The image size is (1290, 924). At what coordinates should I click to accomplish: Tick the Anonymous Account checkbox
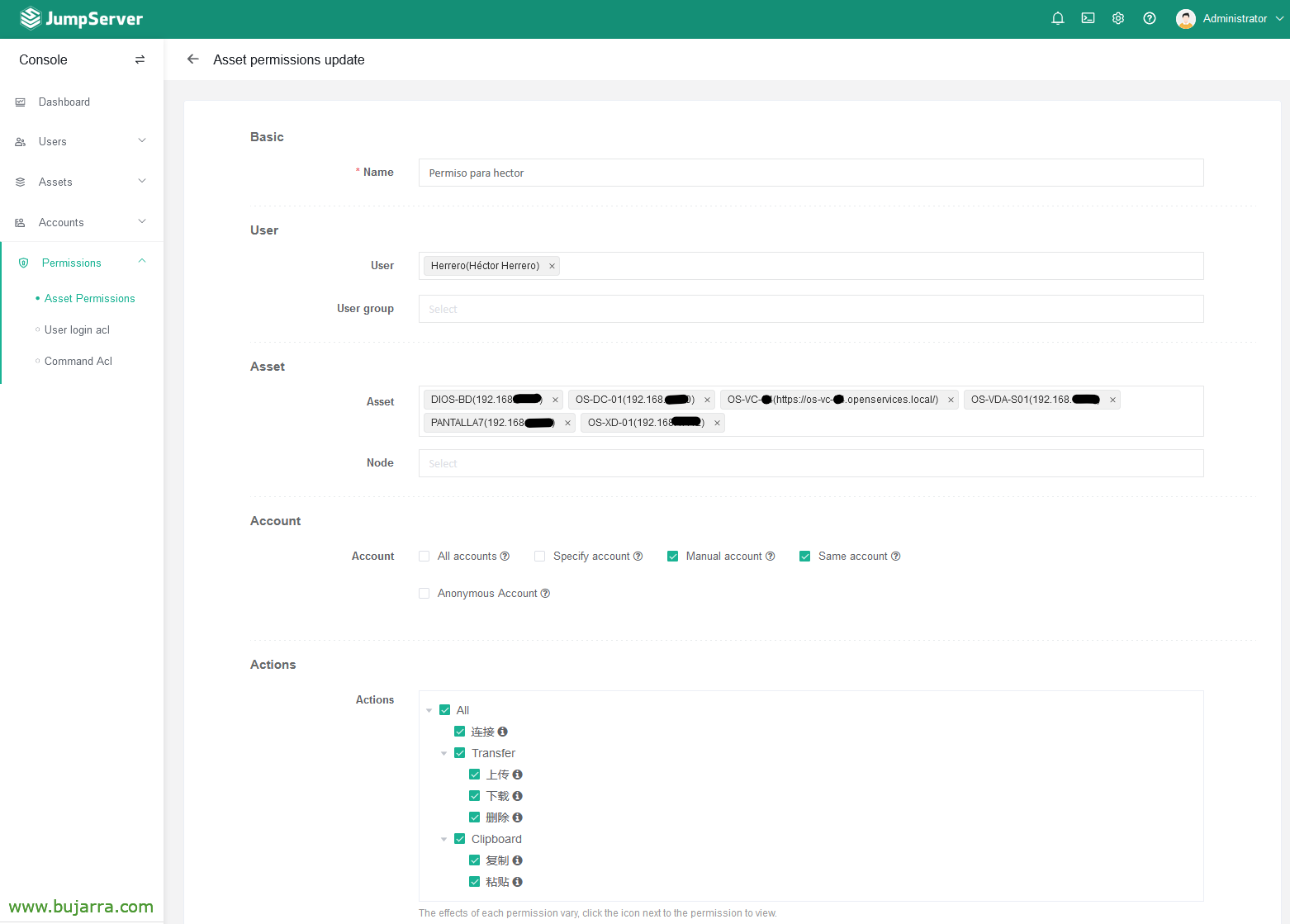pos(424,594)
